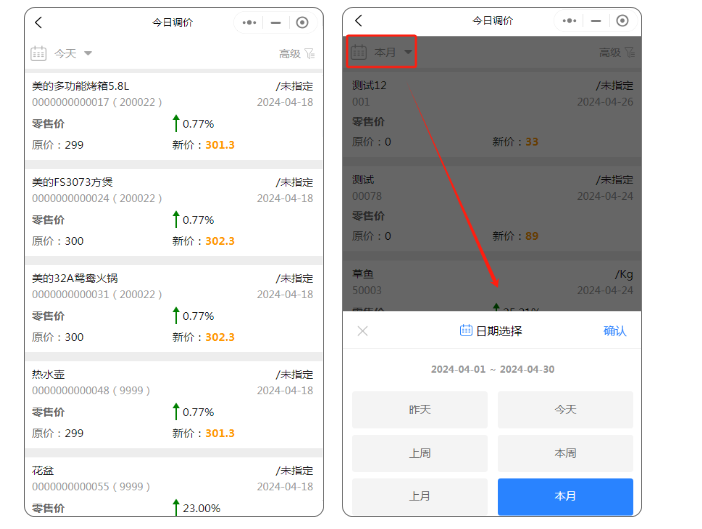The height and width of the screenshot is (529, 702).
Task: Open item 美的32A鸳鸯火锅
Action: [75, 278]
